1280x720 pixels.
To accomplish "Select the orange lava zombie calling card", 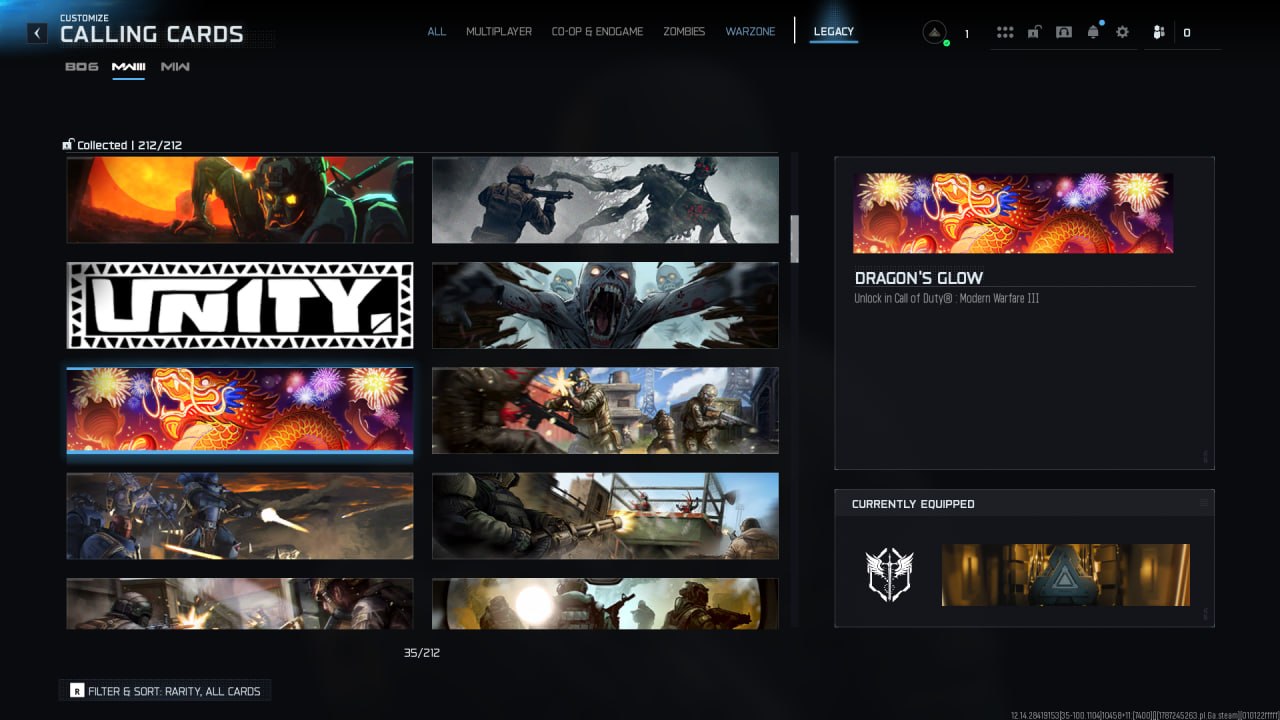I will pos(240,199).
